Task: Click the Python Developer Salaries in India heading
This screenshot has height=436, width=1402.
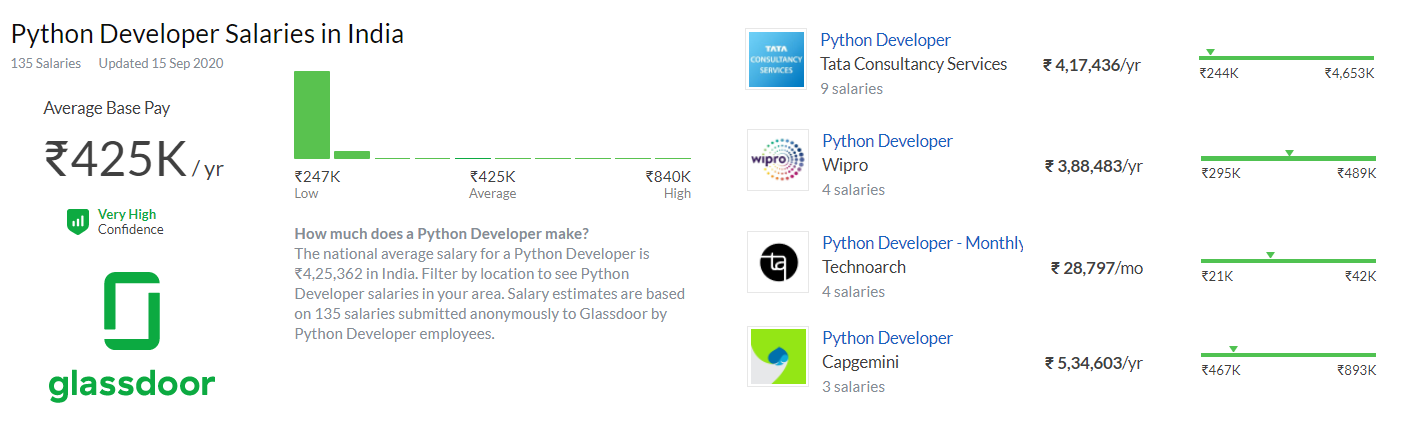Action: point(207,34)
